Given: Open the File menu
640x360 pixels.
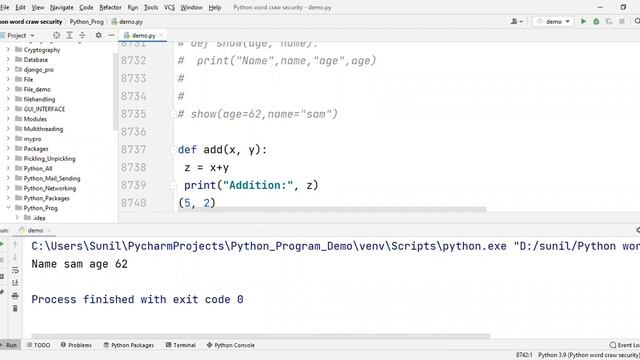Looking at the screenshot, I should click(4, 7).
